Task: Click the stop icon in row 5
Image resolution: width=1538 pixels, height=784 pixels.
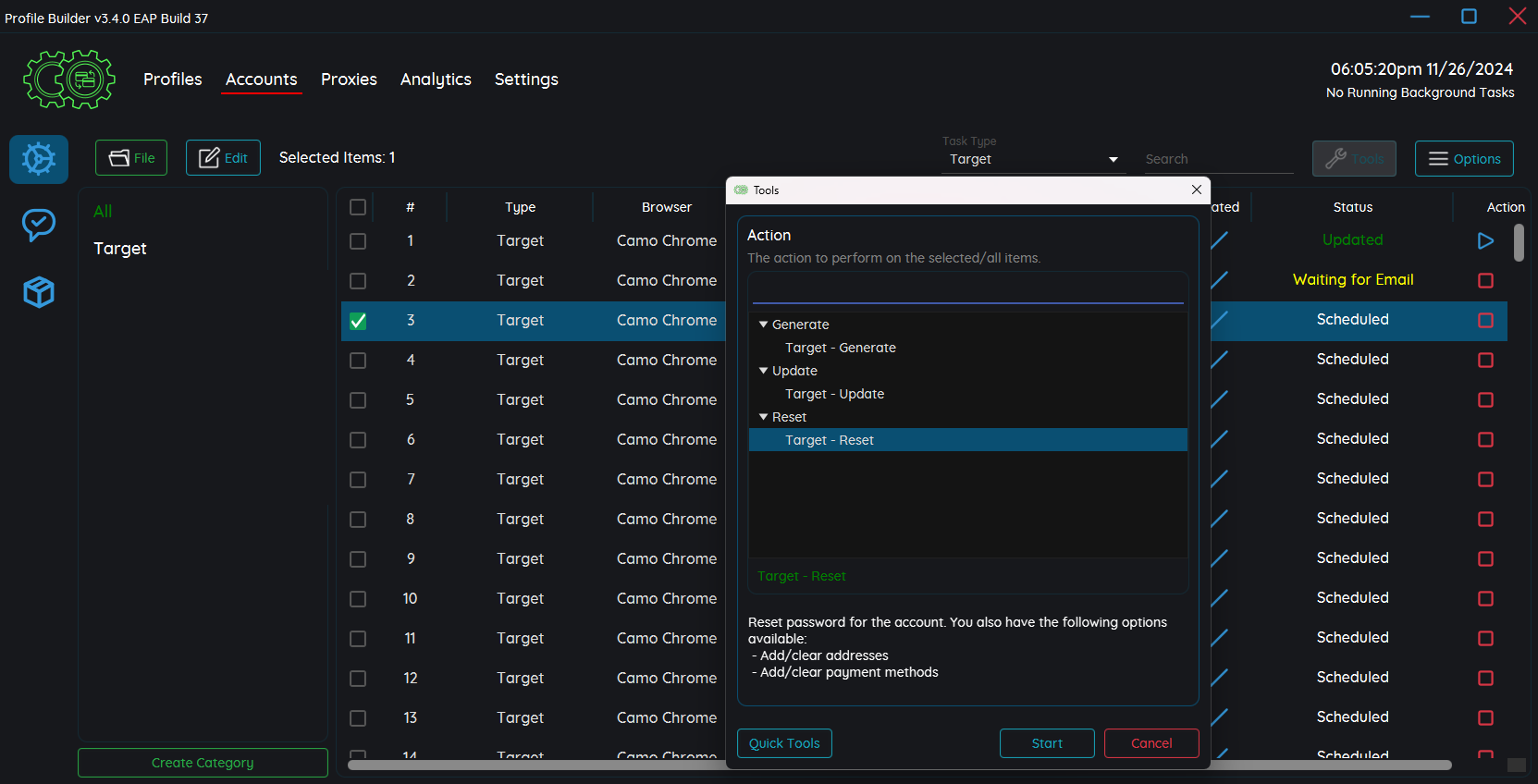Action: 1485,399
